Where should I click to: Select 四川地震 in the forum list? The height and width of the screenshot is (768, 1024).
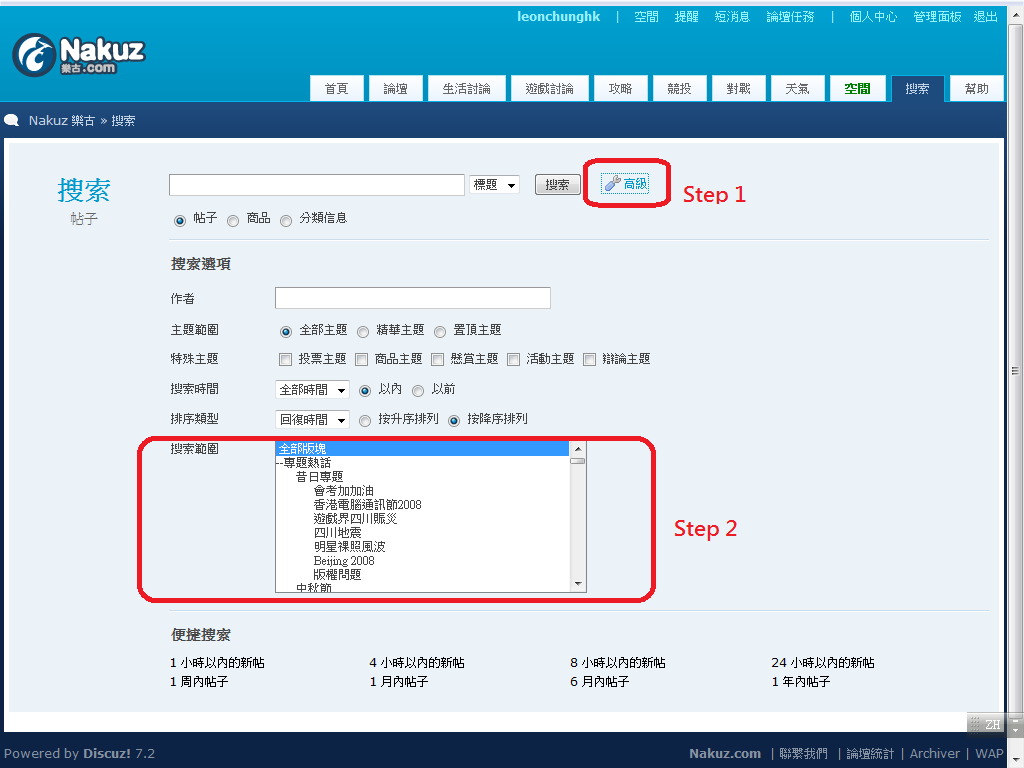[337, 533]
